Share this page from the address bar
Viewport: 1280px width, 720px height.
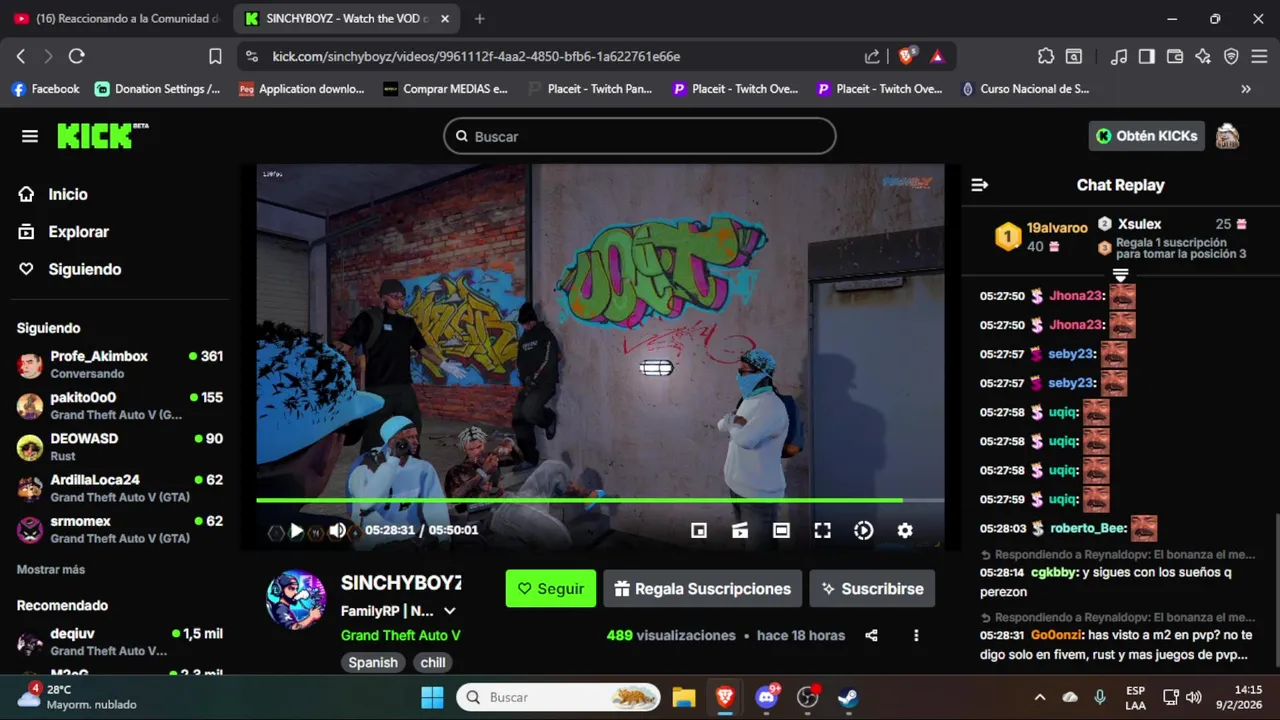872,57
